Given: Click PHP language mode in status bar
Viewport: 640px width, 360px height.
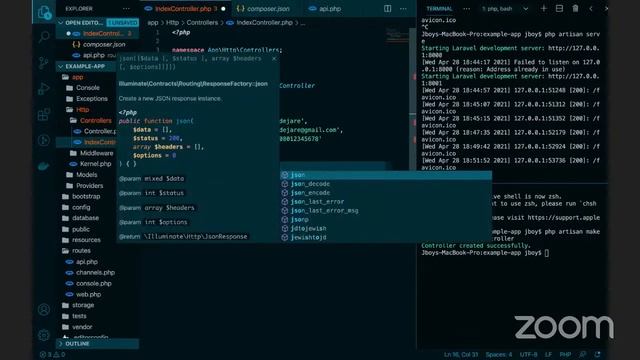Looking at the screenshot, I should (x=565, y=355).
